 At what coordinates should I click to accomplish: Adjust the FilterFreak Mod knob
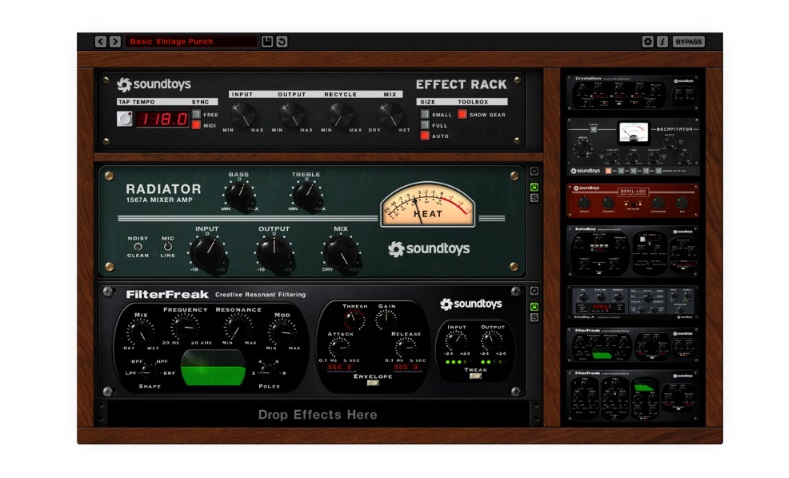point(282,331)
